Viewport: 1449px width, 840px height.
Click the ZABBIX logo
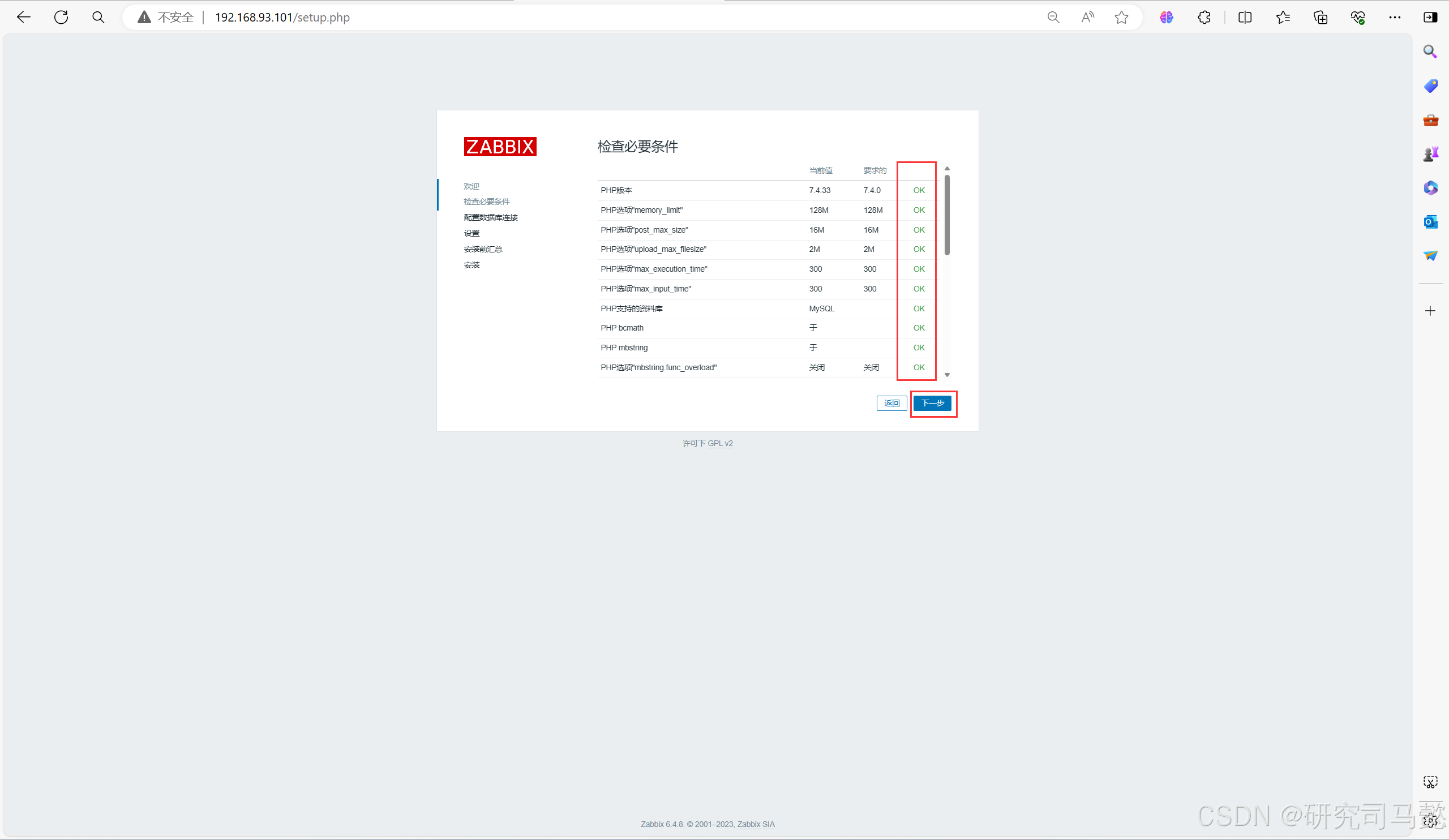[500, 147]
